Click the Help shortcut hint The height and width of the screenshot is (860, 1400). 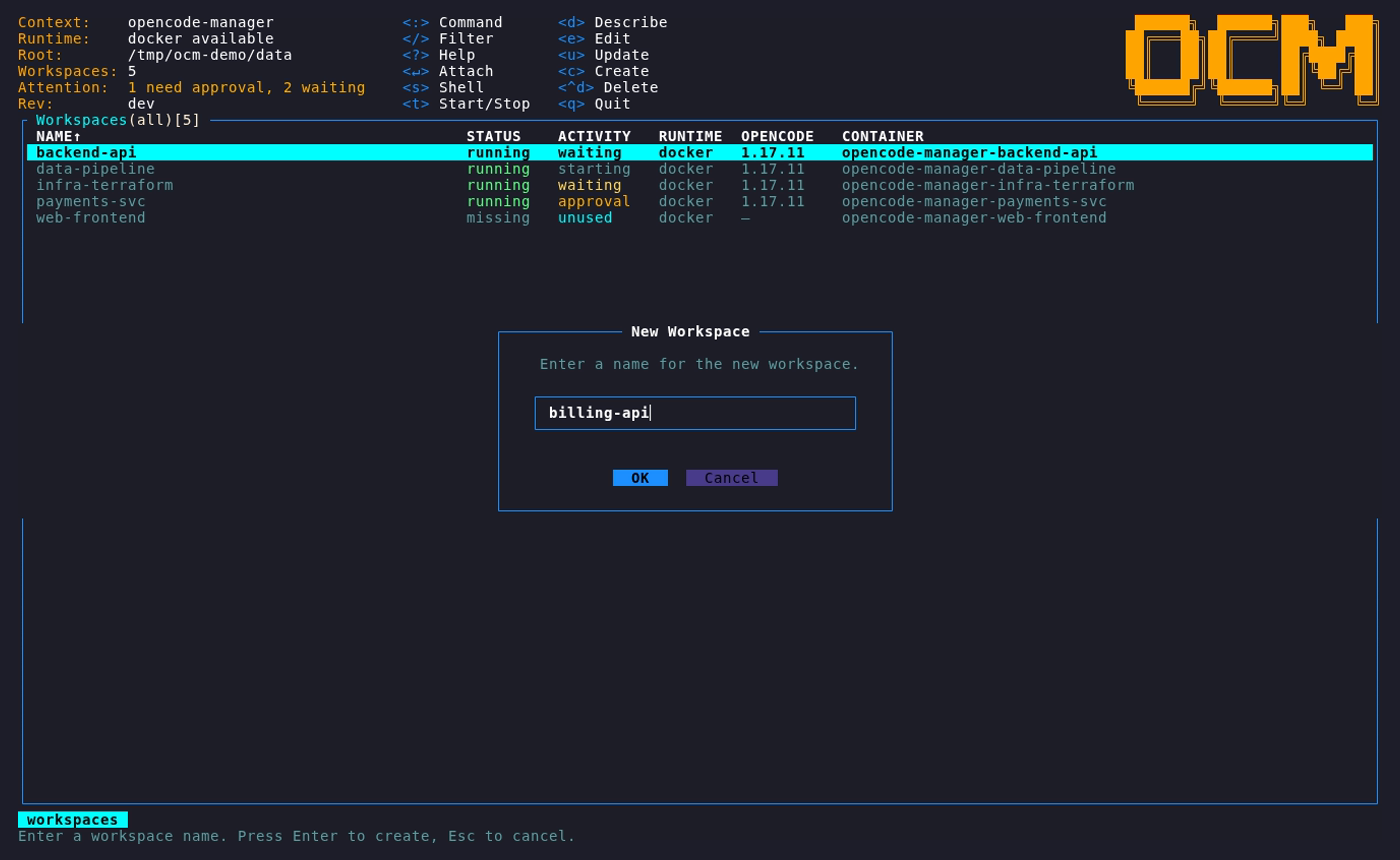439,55
